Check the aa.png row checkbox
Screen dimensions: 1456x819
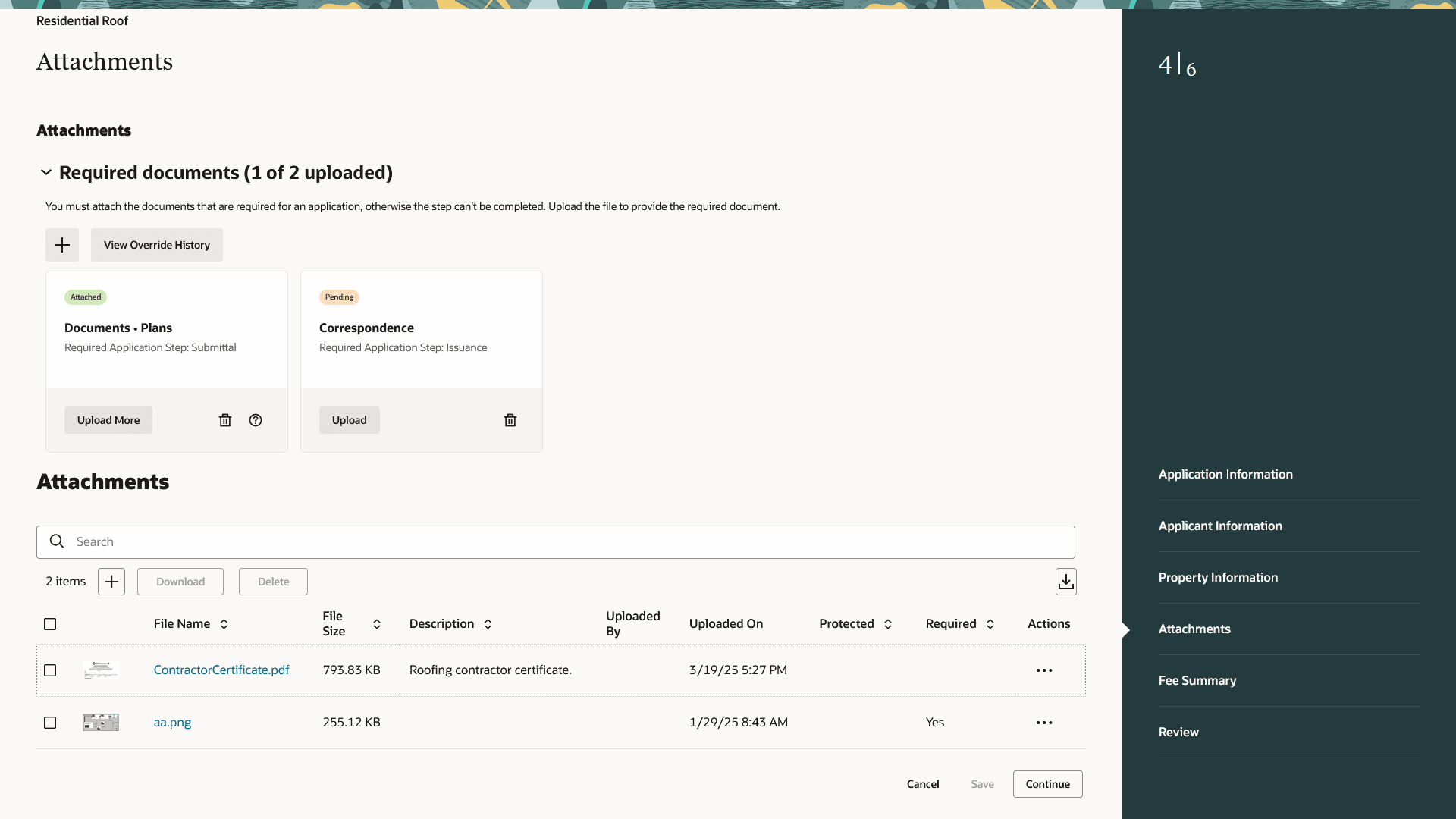(x=50, y=723)
